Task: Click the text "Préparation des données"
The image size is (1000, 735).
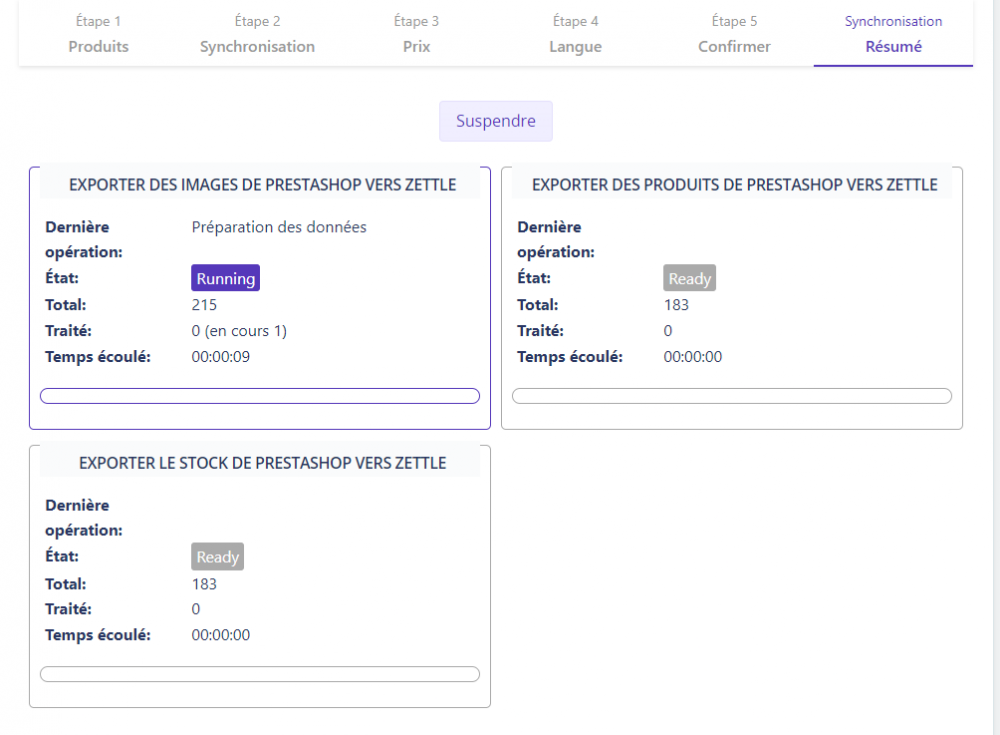Action: pos(279,227)
